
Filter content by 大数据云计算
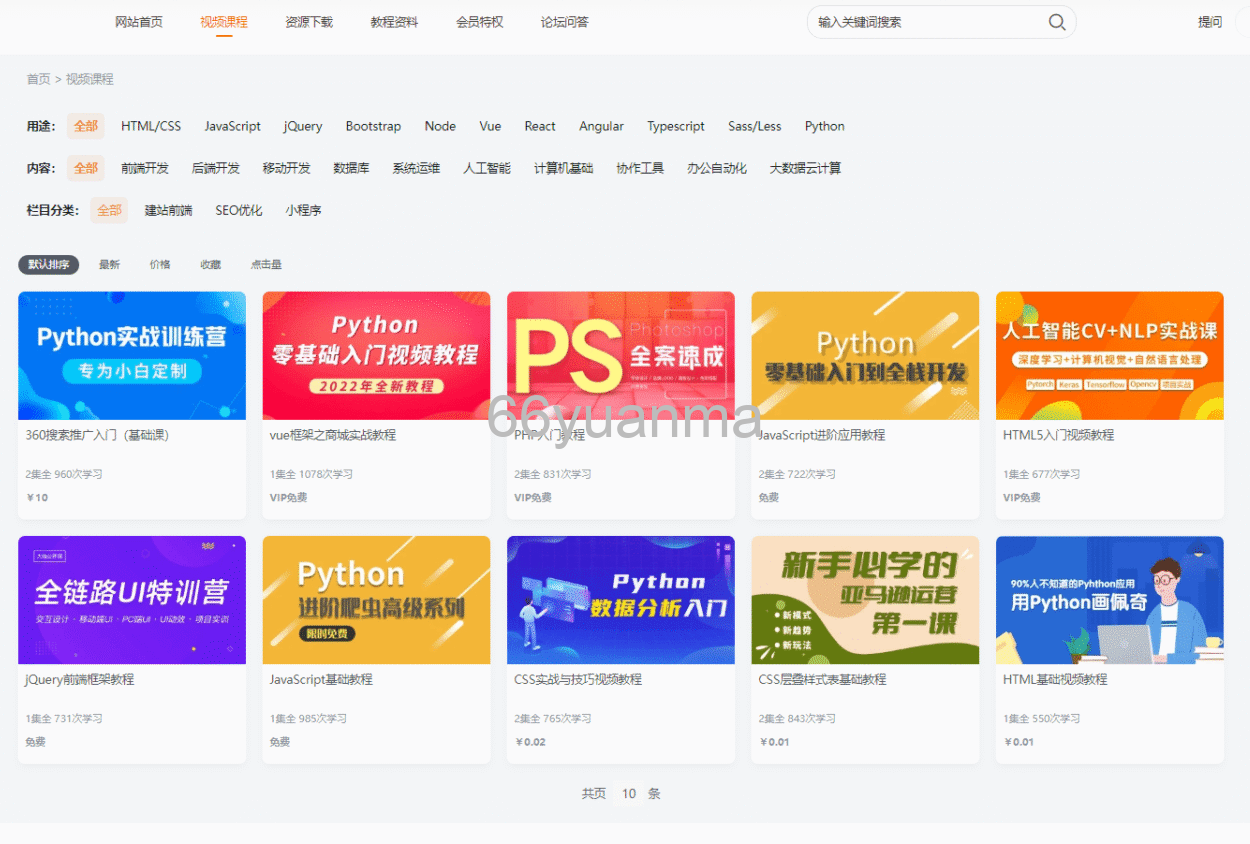pyautogui.click(x=805, y=168)
